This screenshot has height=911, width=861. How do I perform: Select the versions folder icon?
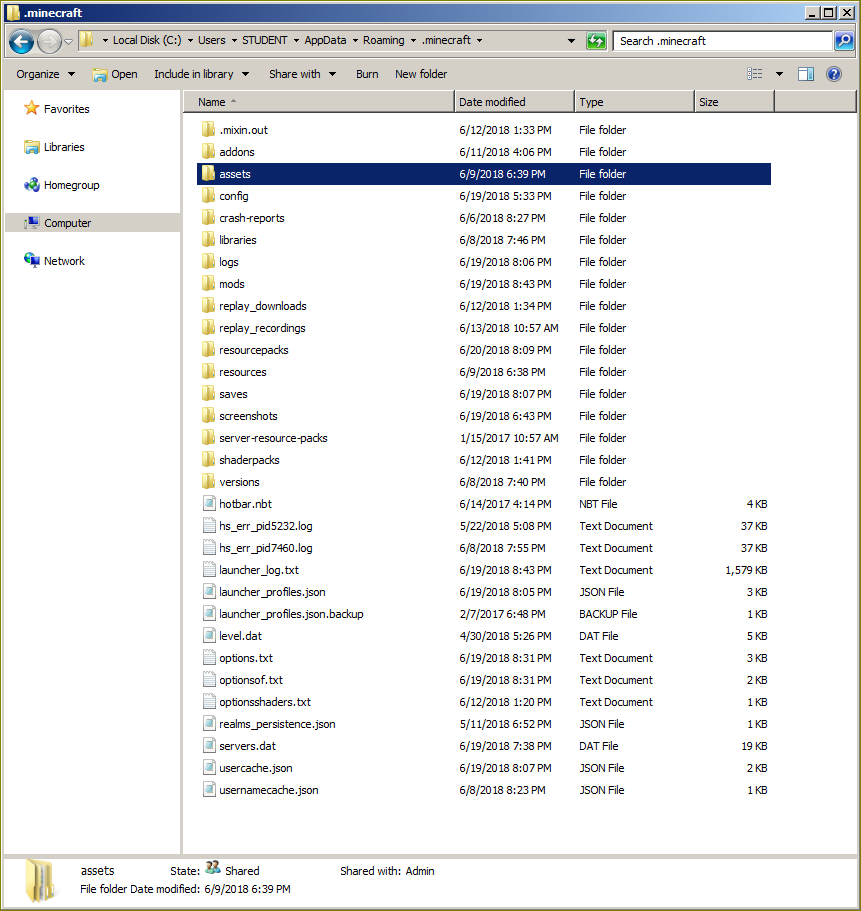209,482
